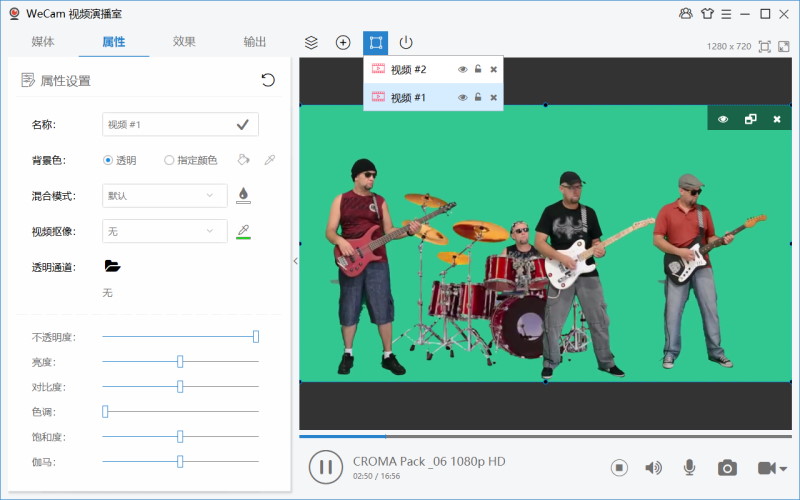800x500 pixels.
Task: Open the video camera dropdown arrow
Action: coord(783,468)
